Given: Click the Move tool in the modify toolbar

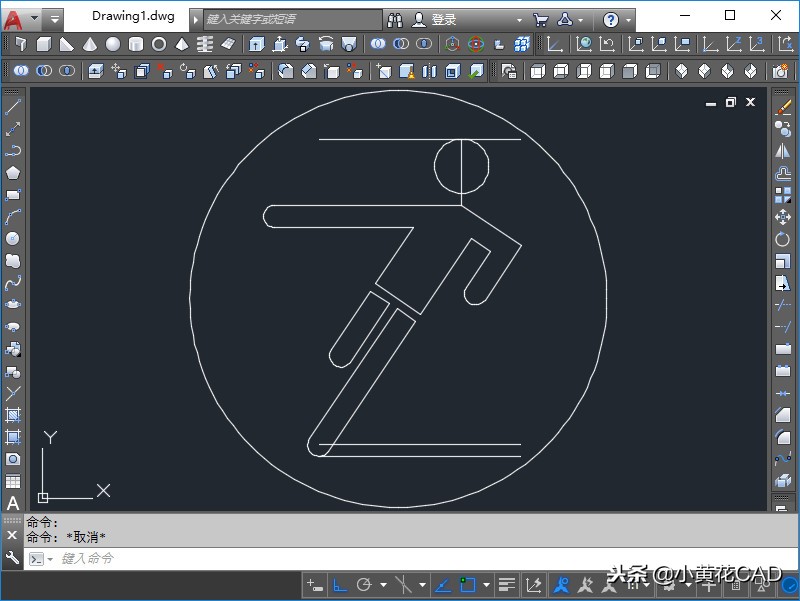Looking at the screenshot, I should coord(783,217).
